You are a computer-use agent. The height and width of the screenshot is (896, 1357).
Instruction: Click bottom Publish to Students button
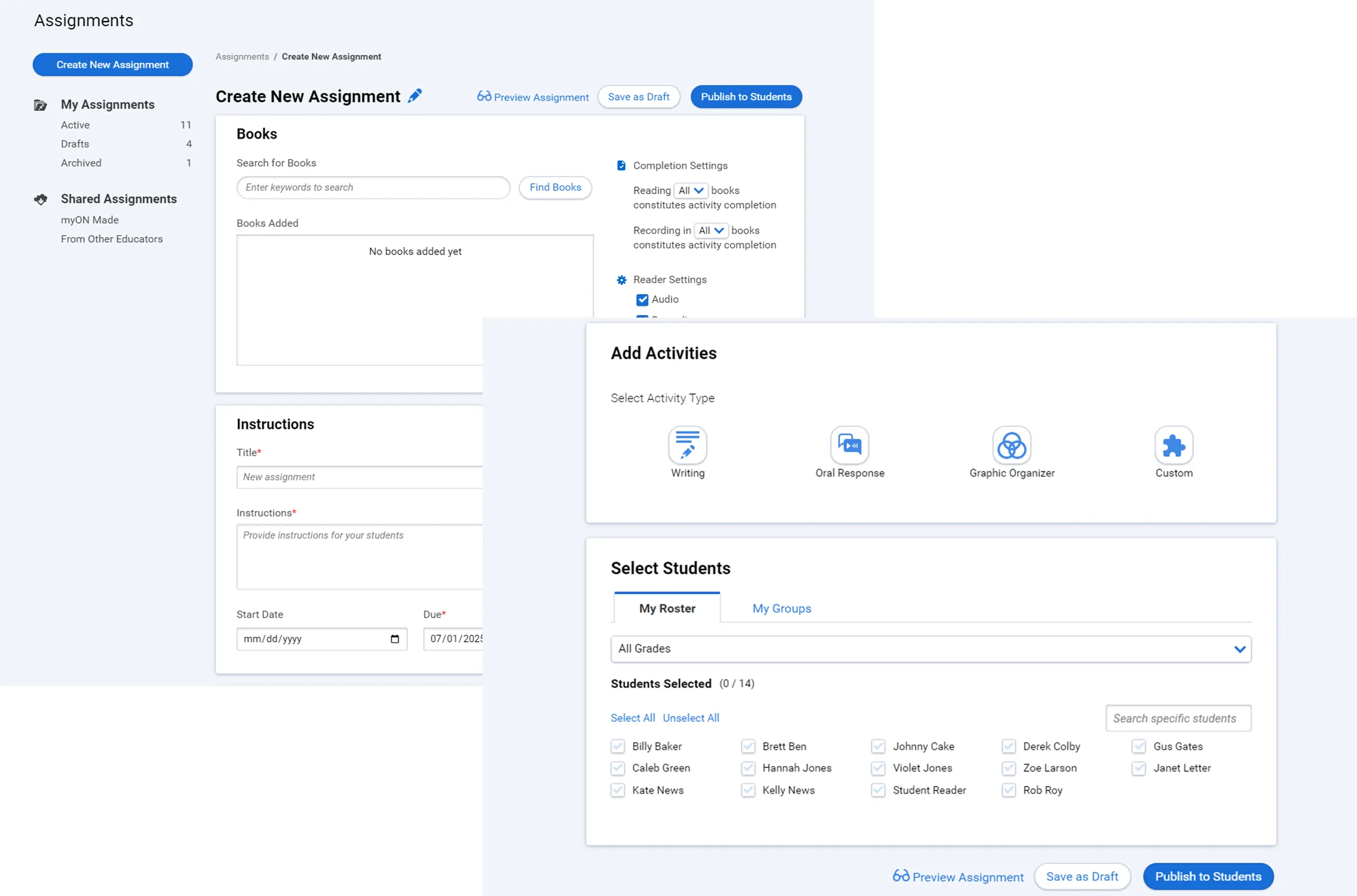click(x=1208, y=876)
